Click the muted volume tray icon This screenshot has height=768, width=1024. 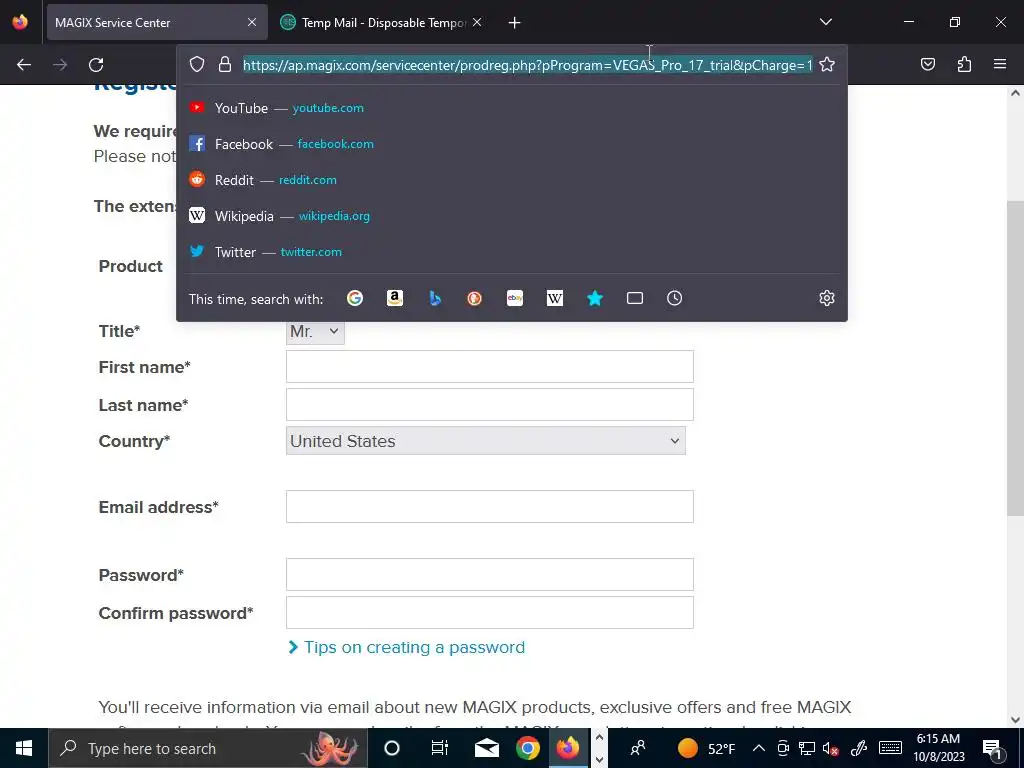831,748
